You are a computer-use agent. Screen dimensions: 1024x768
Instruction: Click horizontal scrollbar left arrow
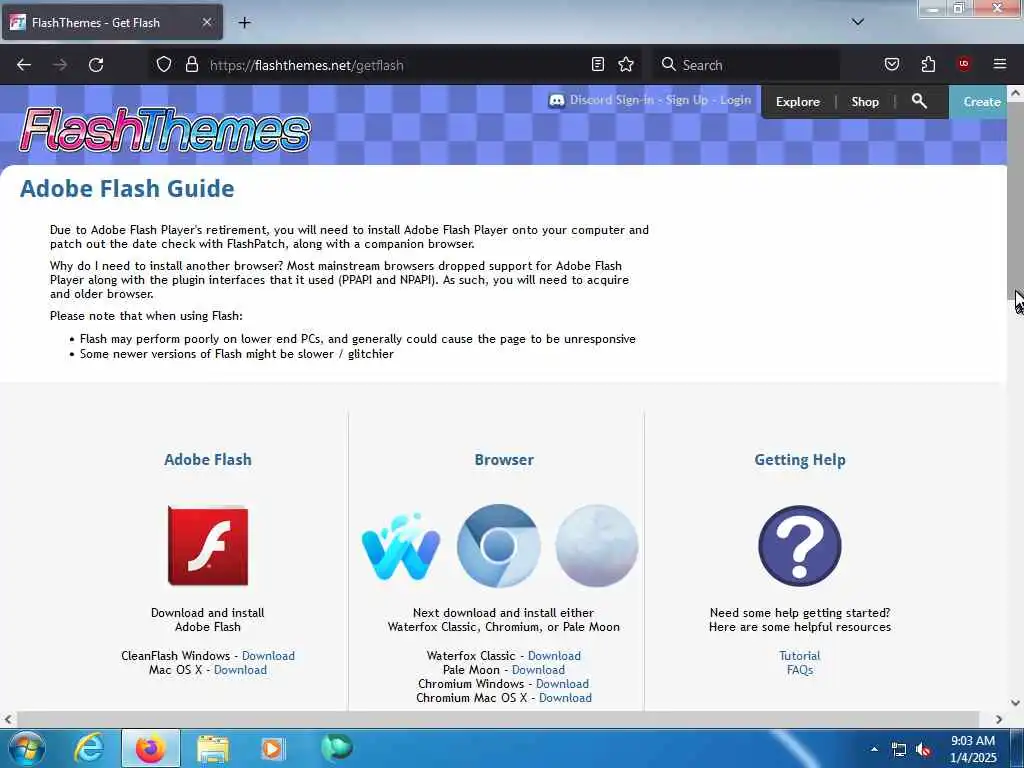8,719
